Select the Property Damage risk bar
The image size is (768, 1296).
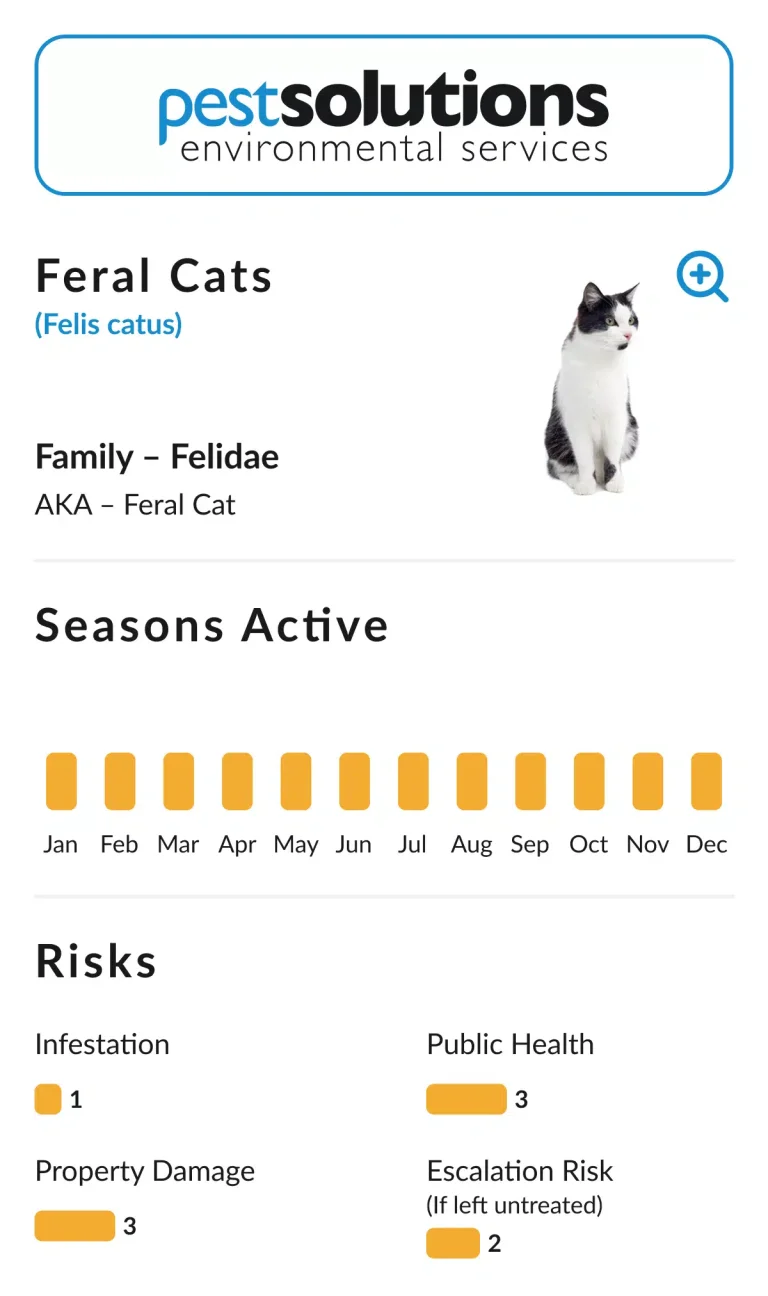(75, 1226)
